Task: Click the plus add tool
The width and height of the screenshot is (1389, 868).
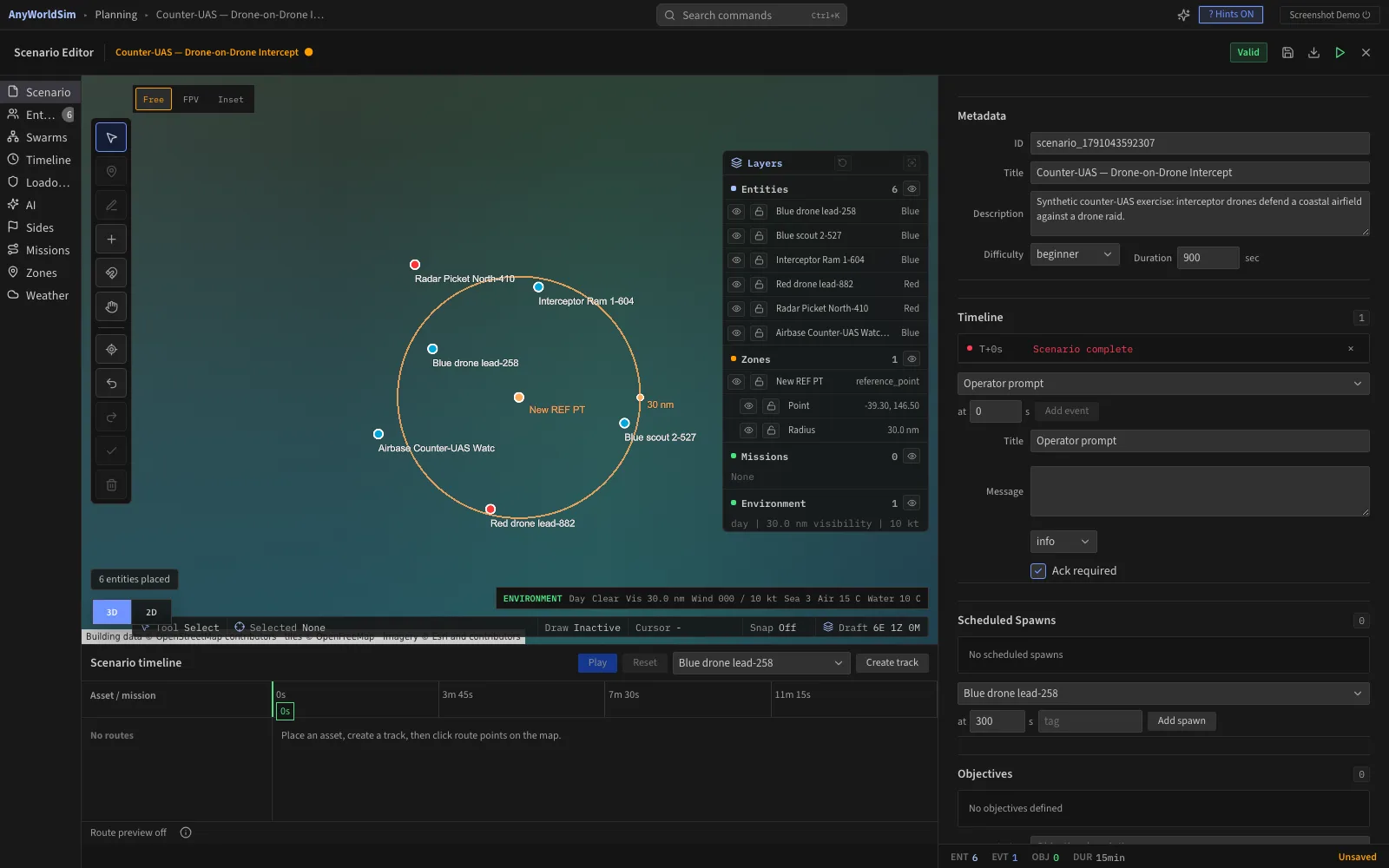Action: click(x=111, y=239)
